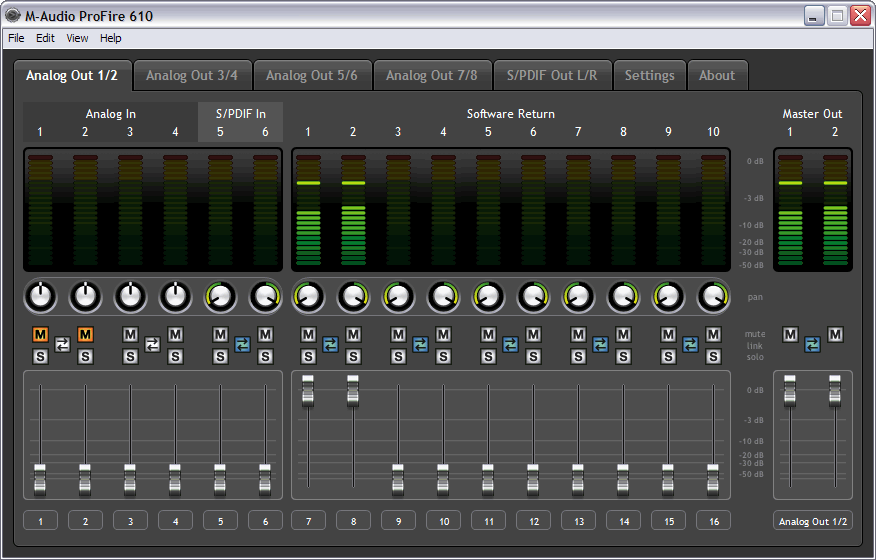Click S/PDIF In 5 pan knob
Viewport: 876px width, 560px height.
point(220,297)
